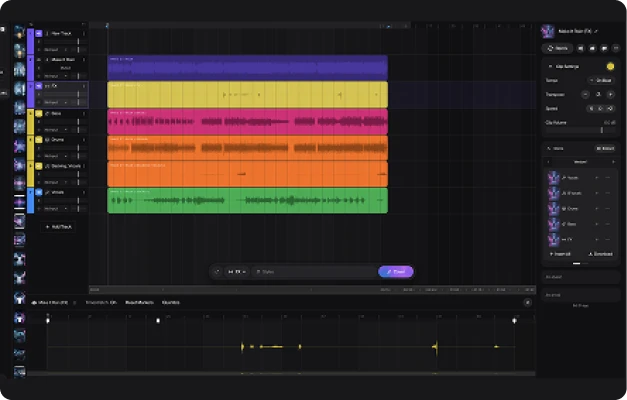627x400 pixels.
Task: Click Insert all under the stems list
Action: 560,254
